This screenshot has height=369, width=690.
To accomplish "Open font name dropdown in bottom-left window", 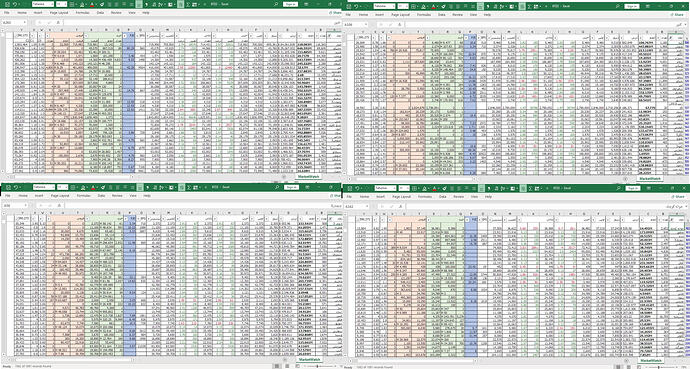I will point(53,187).
